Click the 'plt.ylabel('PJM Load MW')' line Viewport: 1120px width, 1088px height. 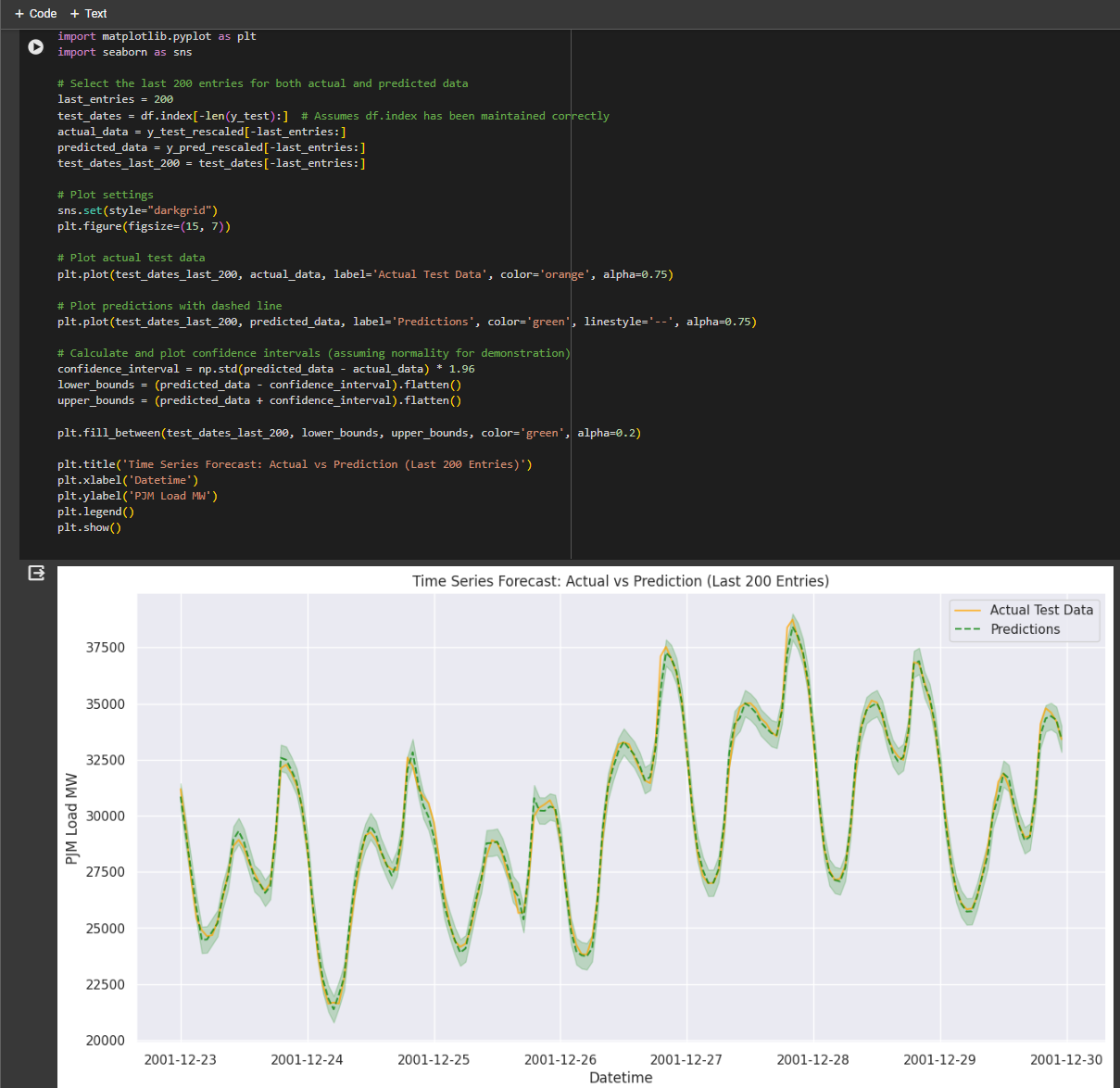pos(137,496)
